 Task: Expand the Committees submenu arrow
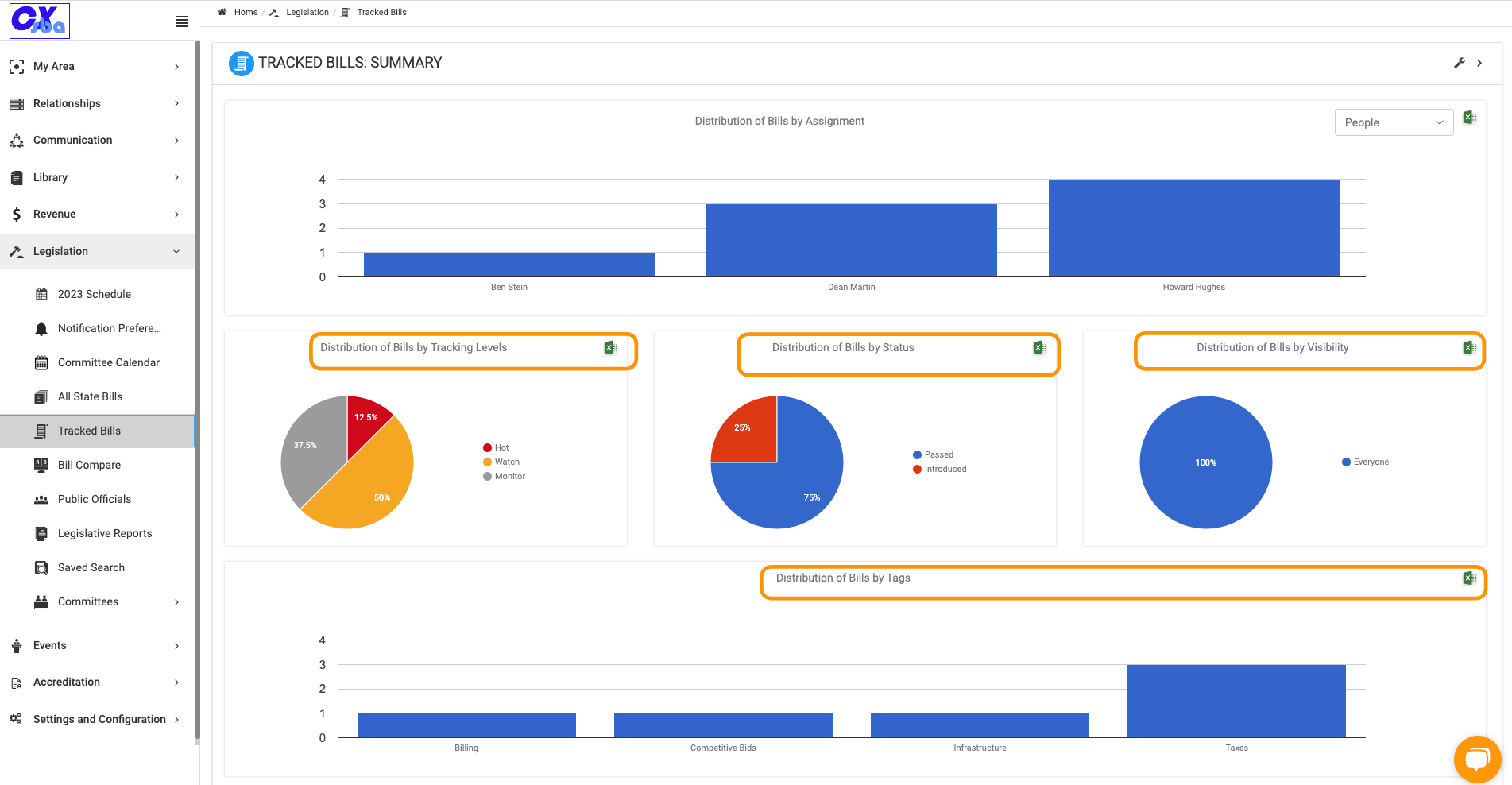(176, 602)
